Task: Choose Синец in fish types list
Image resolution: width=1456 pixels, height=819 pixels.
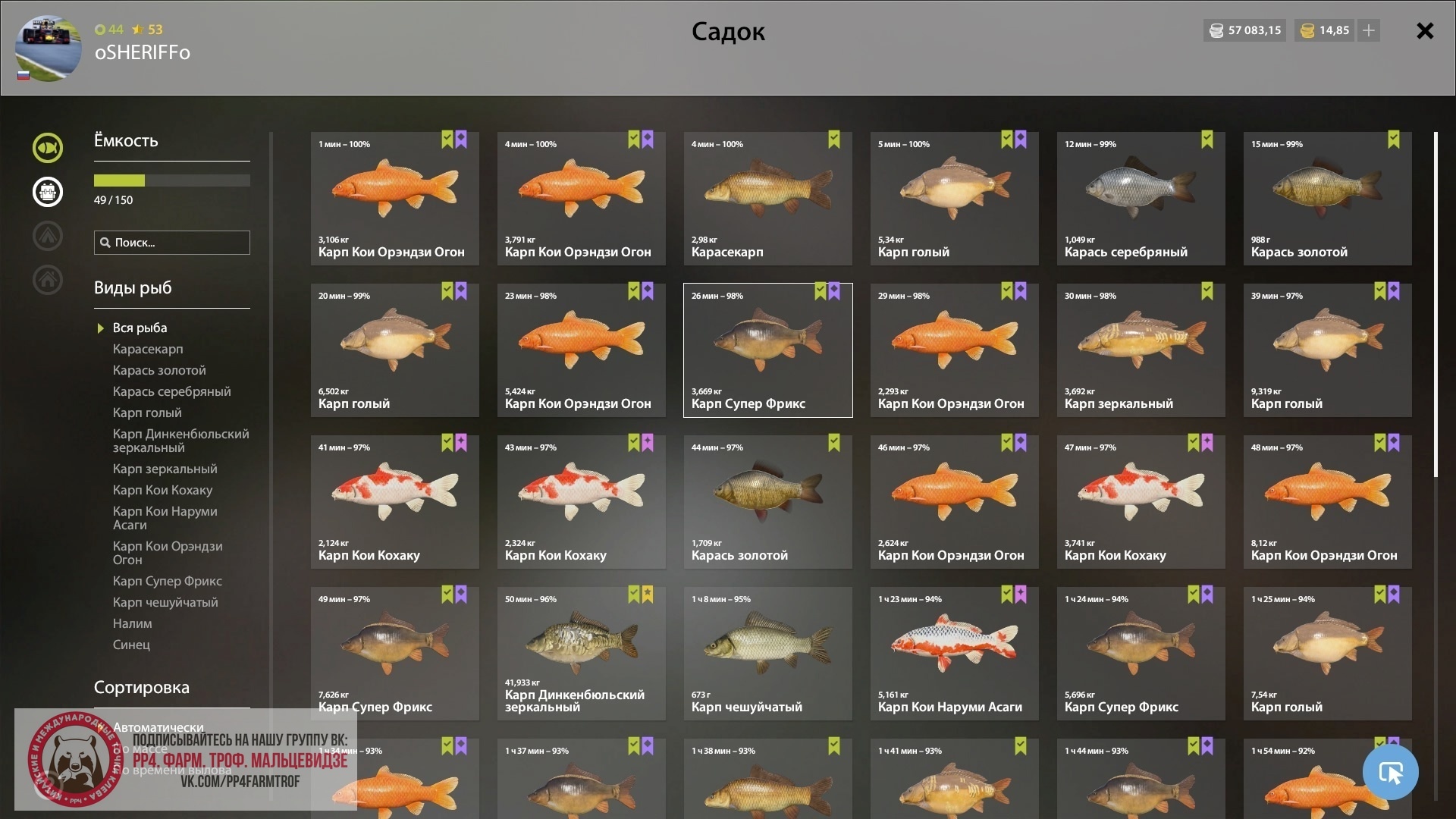Action: (131, 645)
